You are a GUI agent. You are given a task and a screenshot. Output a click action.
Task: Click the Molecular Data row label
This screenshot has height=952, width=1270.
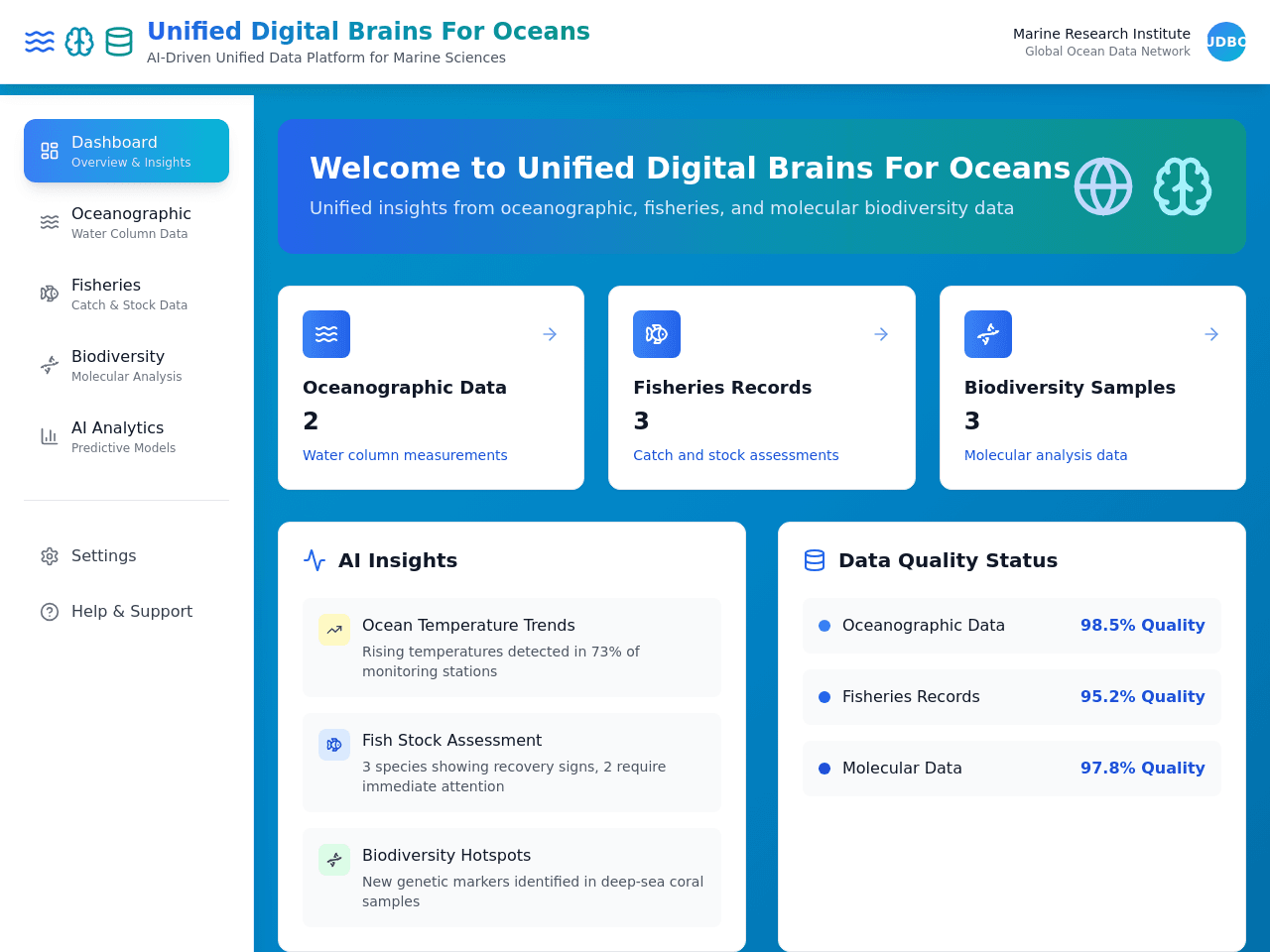click(902, 769)
